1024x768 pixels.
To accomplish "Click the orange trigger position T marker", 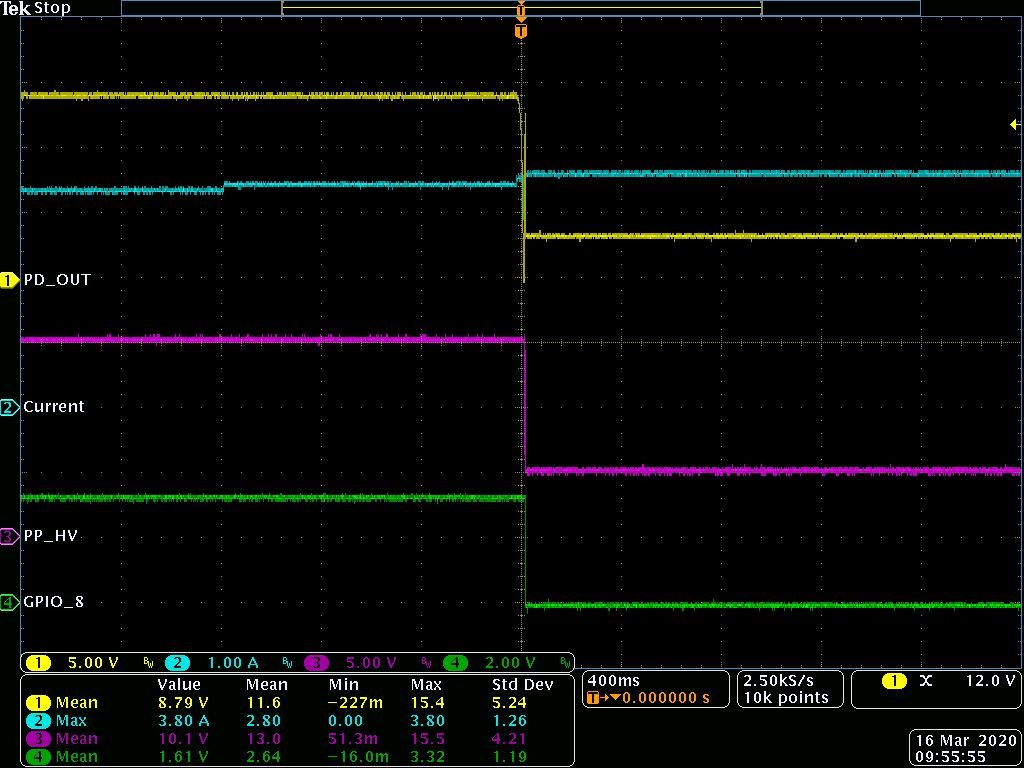I will (x=520, y=31).
